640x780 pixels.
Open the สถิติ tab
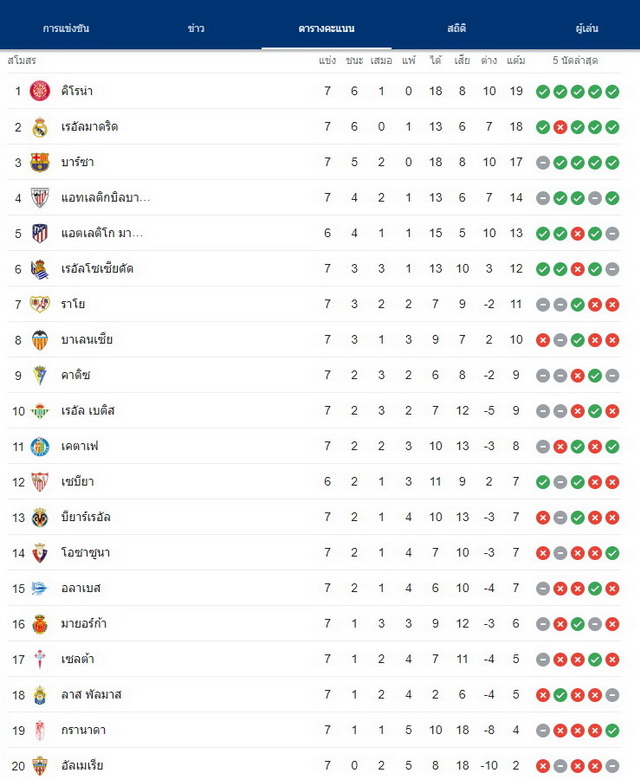point(457,28)
